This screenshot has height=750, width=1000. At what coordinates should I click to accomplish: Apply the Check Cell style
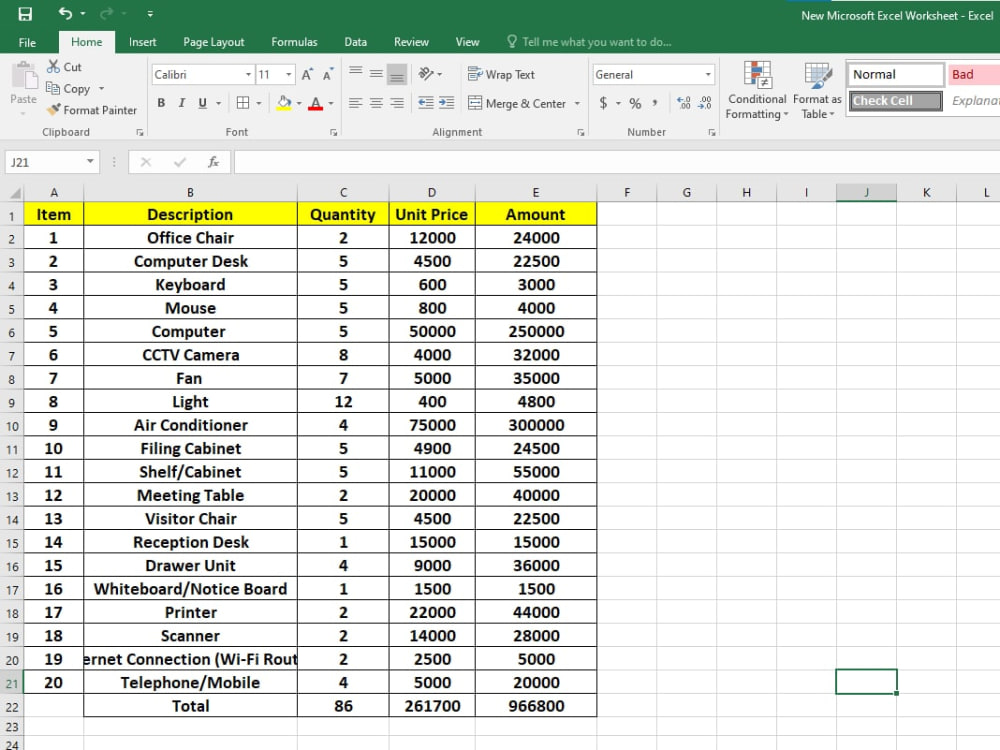(x=895, y=101)
